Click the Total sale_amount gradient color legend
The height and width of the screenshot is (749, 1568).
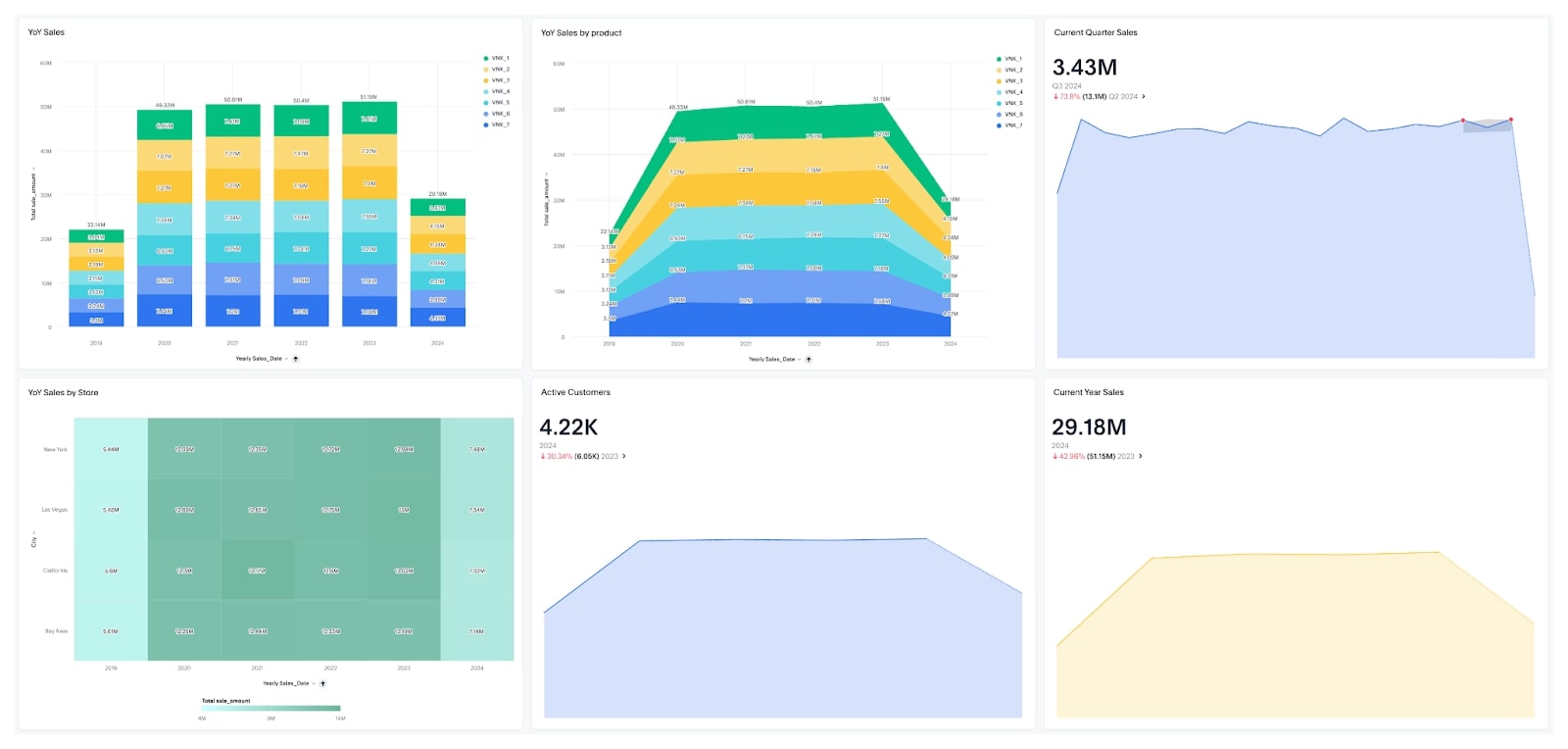click(270, 708)
